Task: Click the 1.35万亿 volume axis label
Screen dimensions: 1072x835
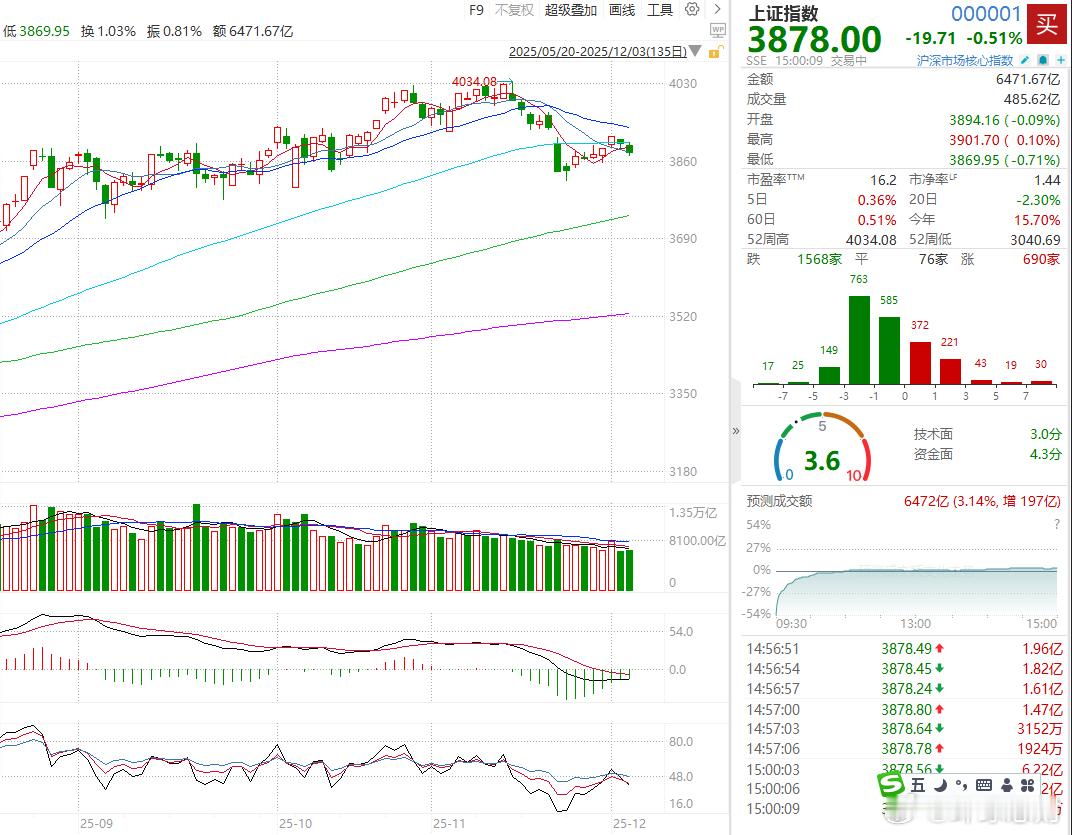Action: [x=693, y=513]
